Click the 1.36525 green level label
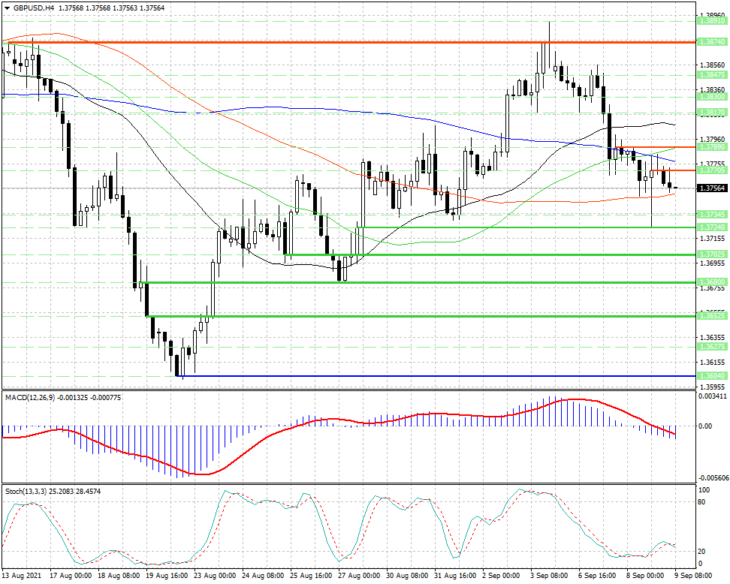Viewport: 730px width, 584px height. (712, 316)
